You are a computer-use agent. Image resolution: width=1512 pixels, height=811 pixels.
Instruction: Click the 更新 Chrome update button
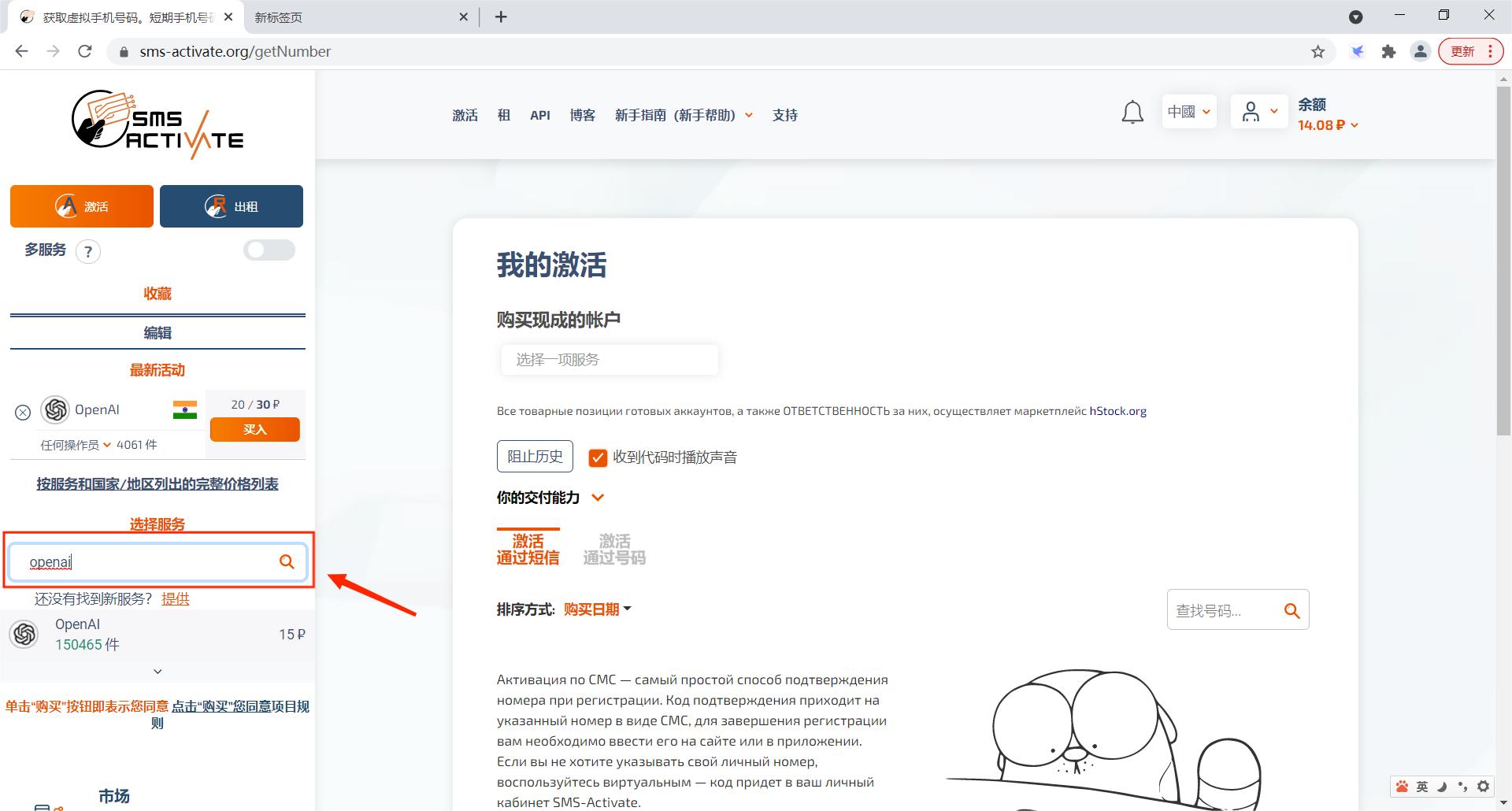[1471, 52]
